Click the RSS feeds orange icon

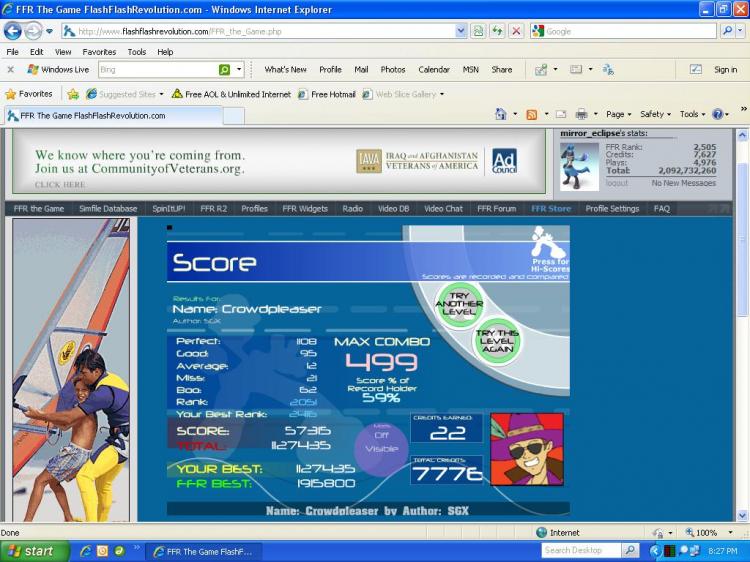(x=531, y=114)
